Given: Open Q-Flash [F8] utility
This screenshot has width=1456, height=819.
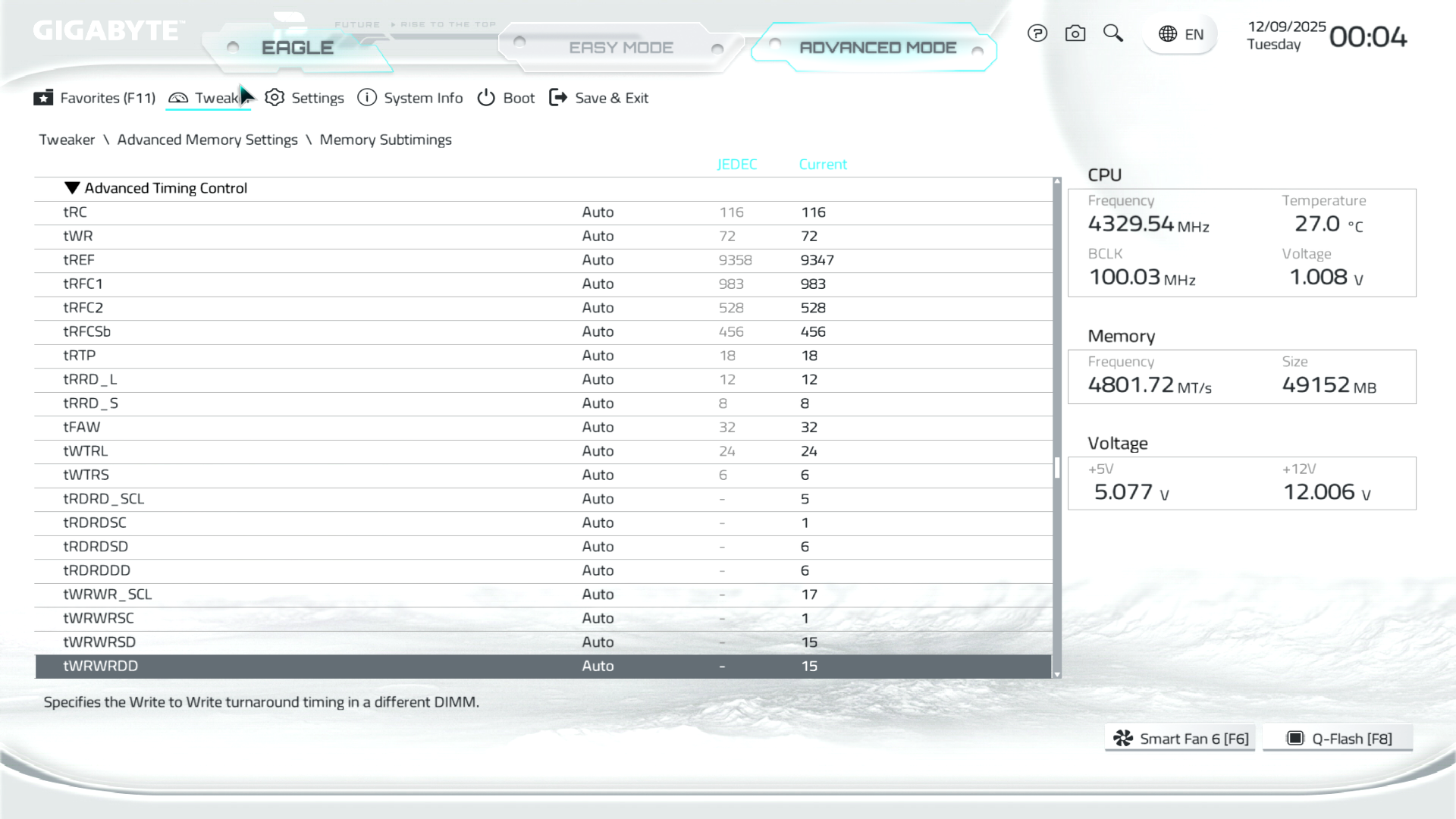Looking at the screenshot, I should 1338,739.
